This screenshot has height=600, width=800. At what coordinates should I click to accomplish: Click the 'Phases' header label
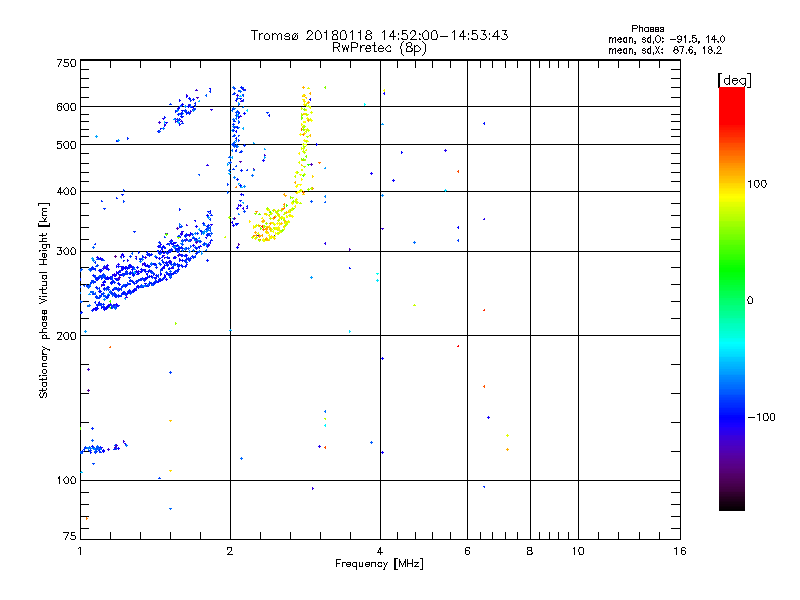[647, 29]
